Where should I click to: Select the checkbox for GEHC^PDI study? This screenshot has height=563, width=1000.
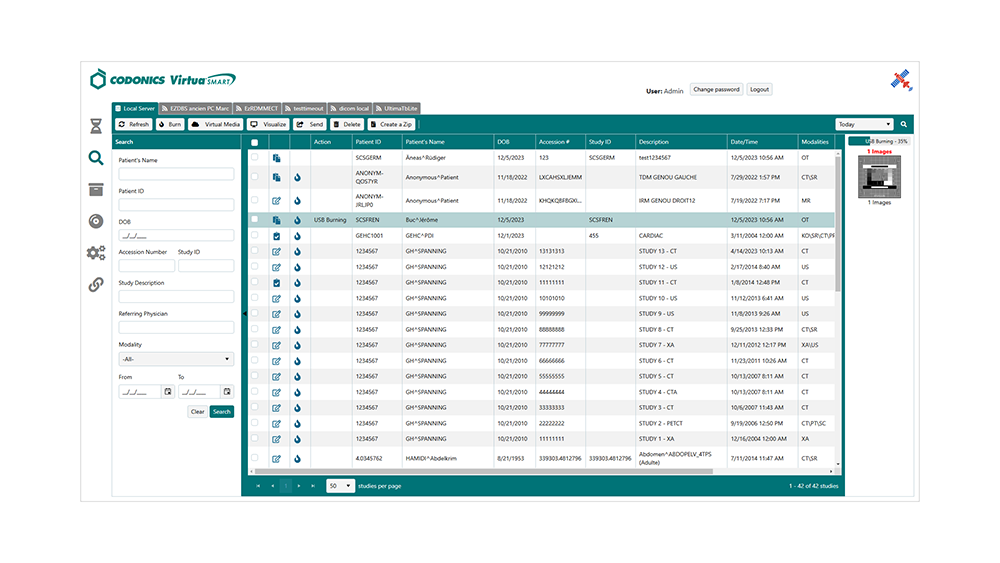[254, 236]
